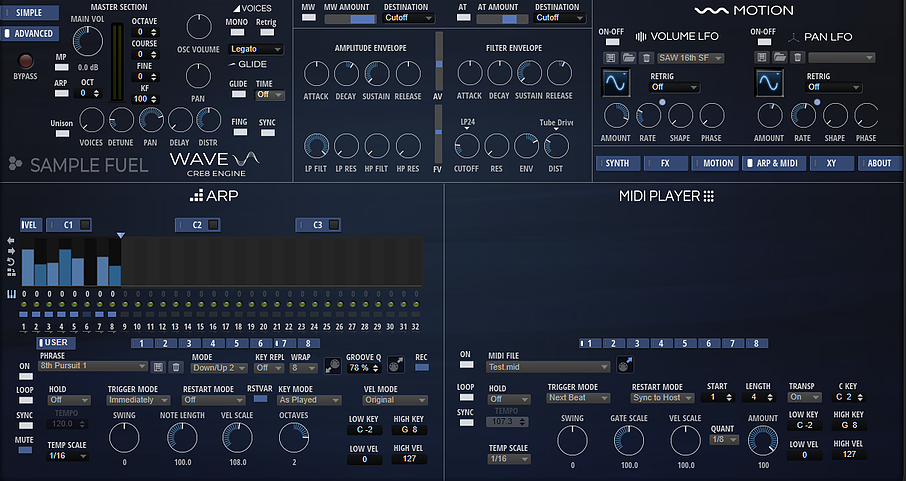Toggle the Mono voices switch
The width and height of the screenshot is (906, 481).
point(237,32)
